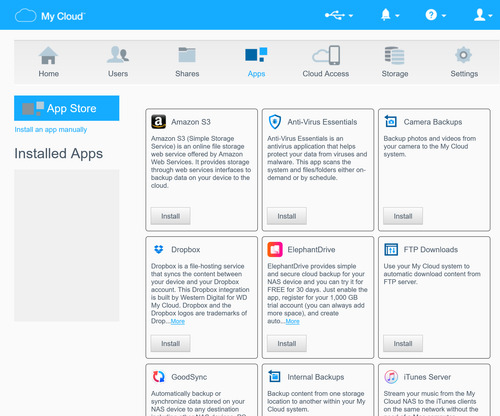The height and width of the screenshot is (416, 500).
Task: Click the GoodSync title text
Action: tap(189, 377)
